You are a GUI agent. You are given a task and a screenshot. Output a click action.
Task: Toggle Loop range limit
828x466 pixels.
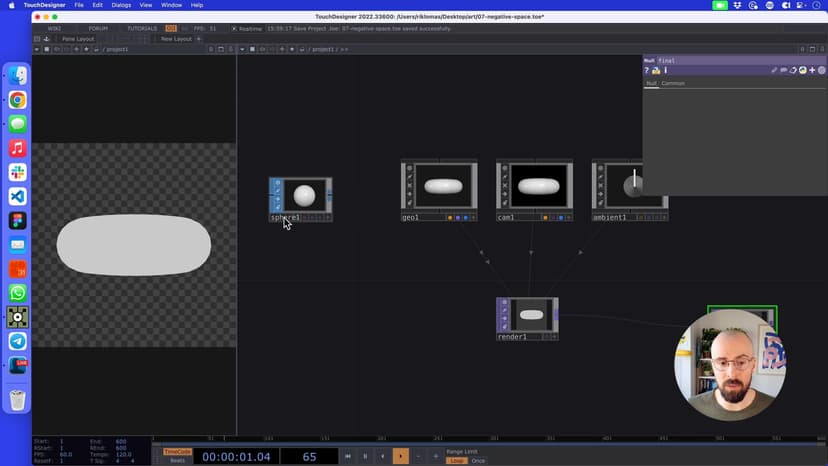[456, 460]
